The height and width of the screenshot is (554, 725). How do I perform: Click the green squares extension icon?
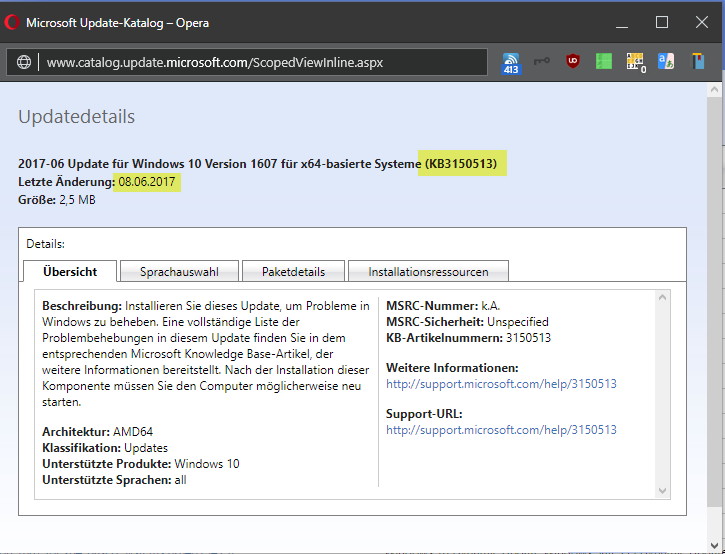point(604,61)
